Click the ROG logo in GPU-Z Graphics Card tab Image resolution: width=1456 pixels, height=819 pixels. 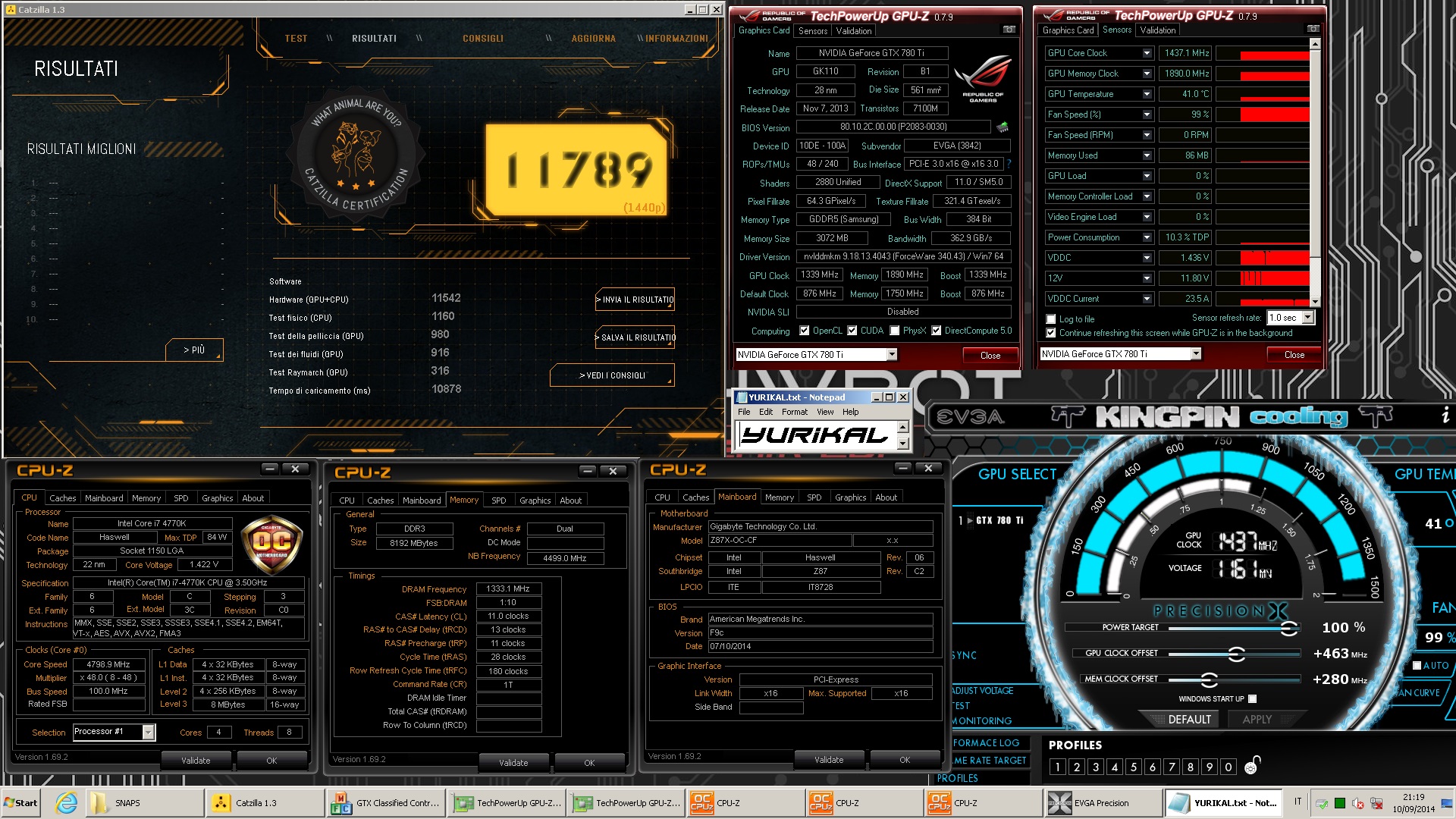click(982, 78)
